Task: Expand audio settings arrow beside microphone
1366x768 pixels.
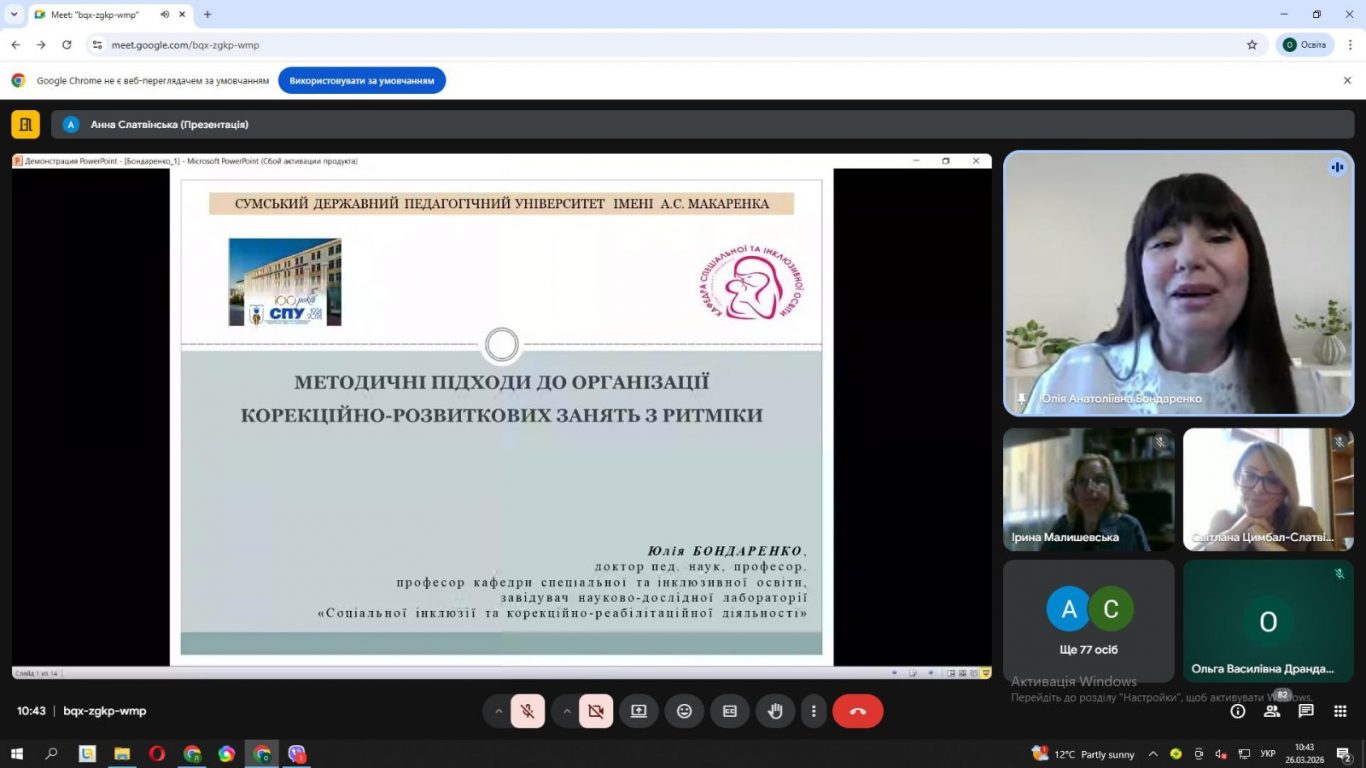Action: coord(498,711)
